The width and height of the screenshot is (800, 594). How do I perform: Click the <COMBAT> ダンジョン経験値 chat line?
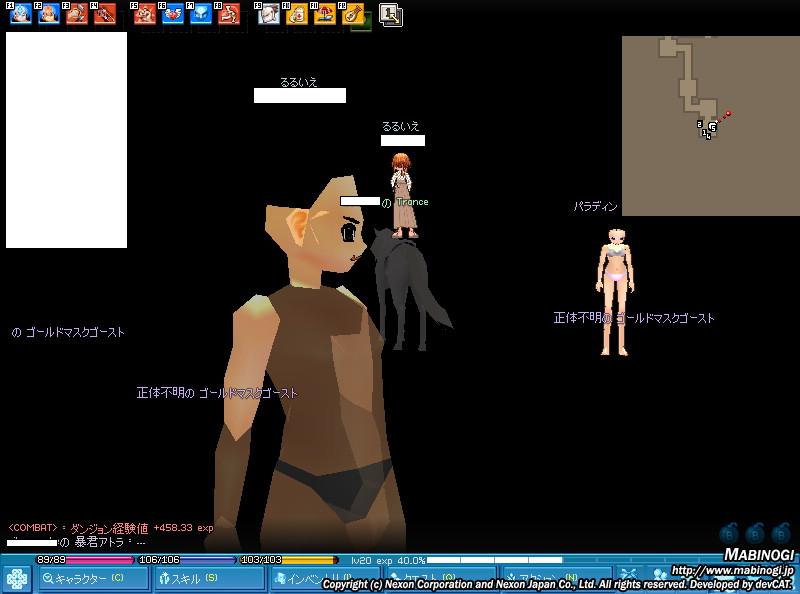click(x=111, y=528)
